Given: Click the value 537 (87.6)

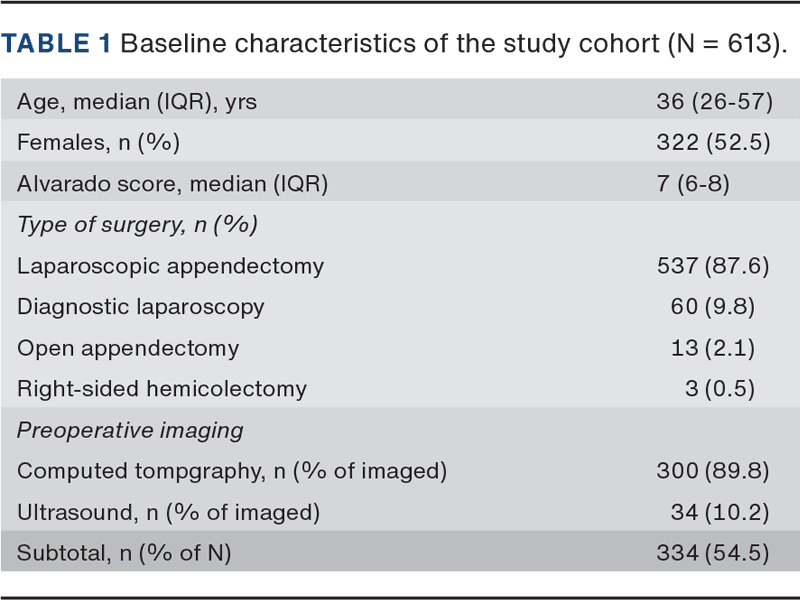Looking at the screenshot, I should [x=713, y=266].
